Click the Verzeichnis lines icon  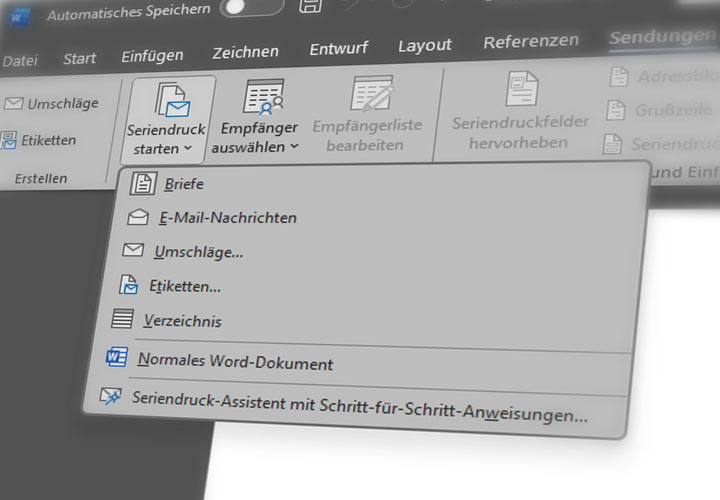(123, 319)
